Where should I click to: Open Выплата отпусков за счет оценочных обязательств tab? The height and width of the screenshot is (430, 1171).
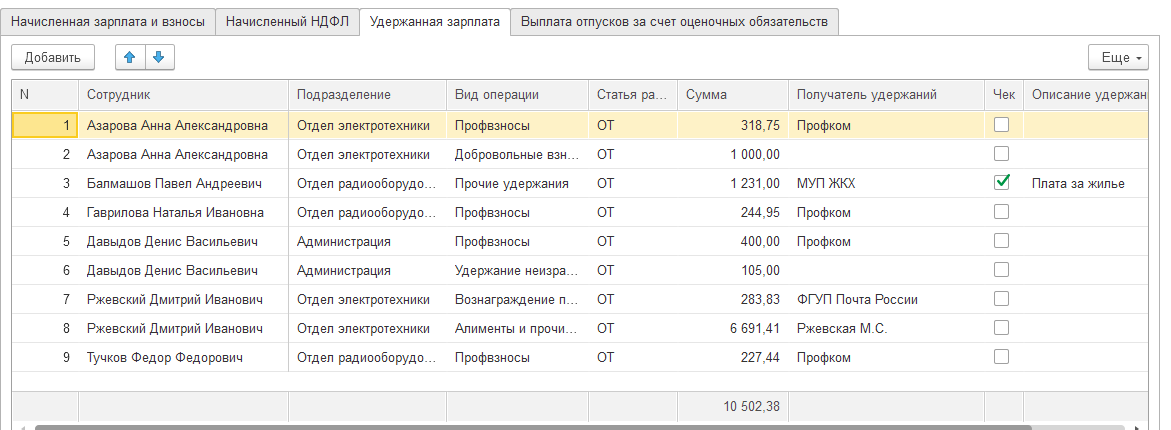click(674, 21)
